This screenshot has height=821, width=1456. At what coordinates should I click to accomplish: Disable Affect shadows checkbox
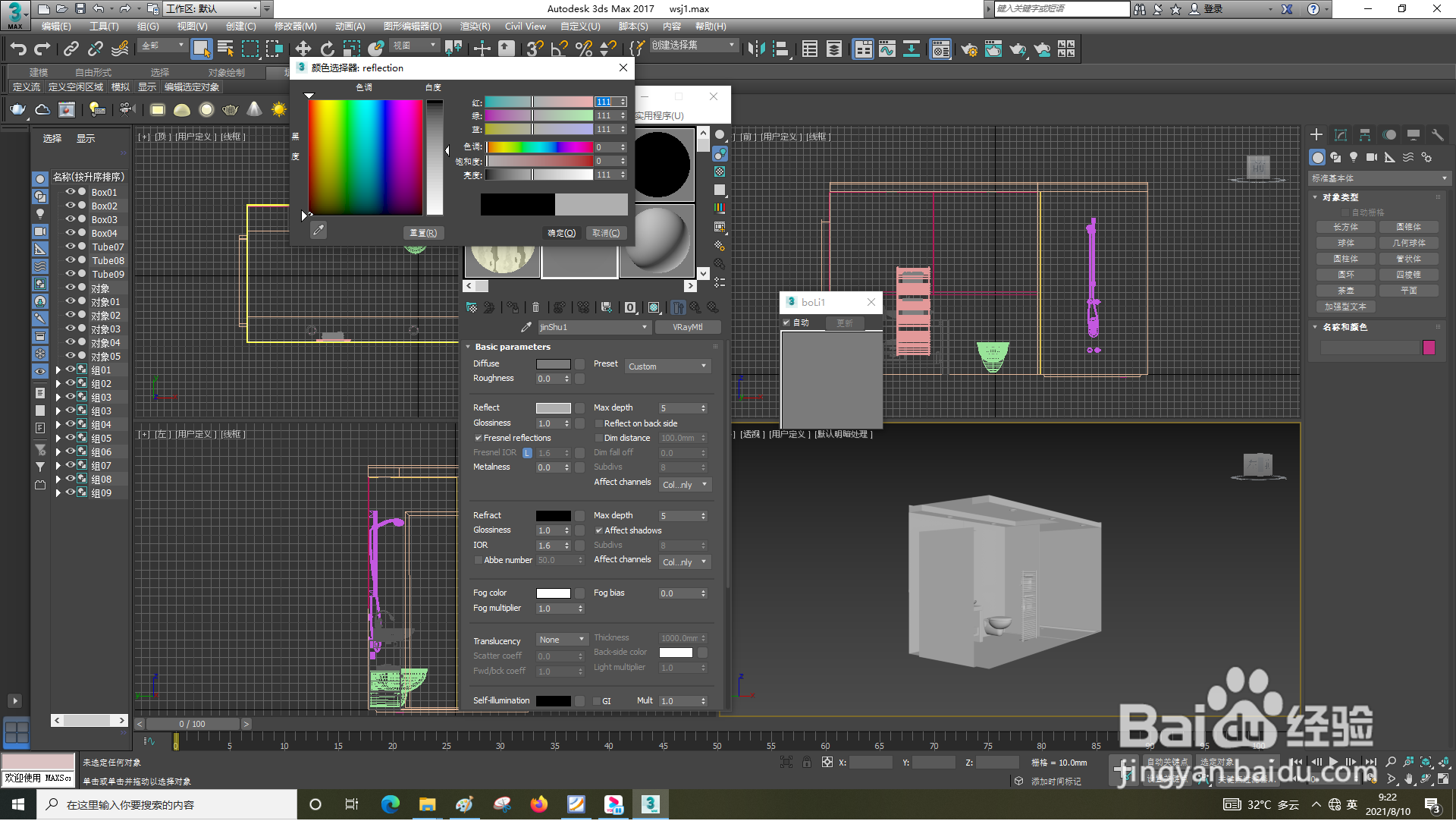pos(599,531)
